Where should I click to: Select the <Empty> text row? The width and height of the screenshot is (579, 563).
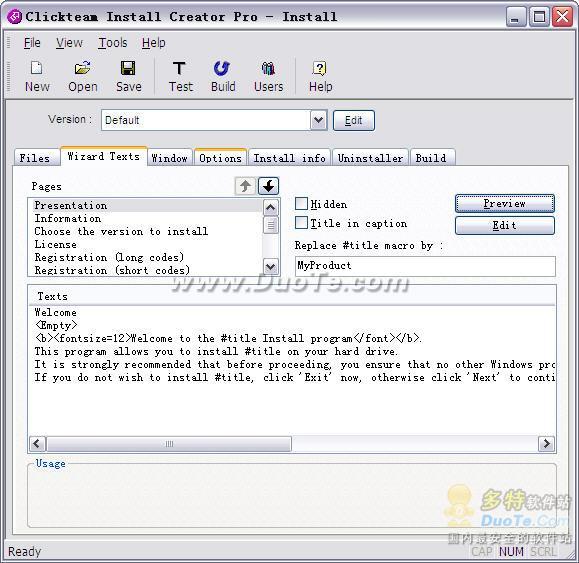click(x=292, y=326)
